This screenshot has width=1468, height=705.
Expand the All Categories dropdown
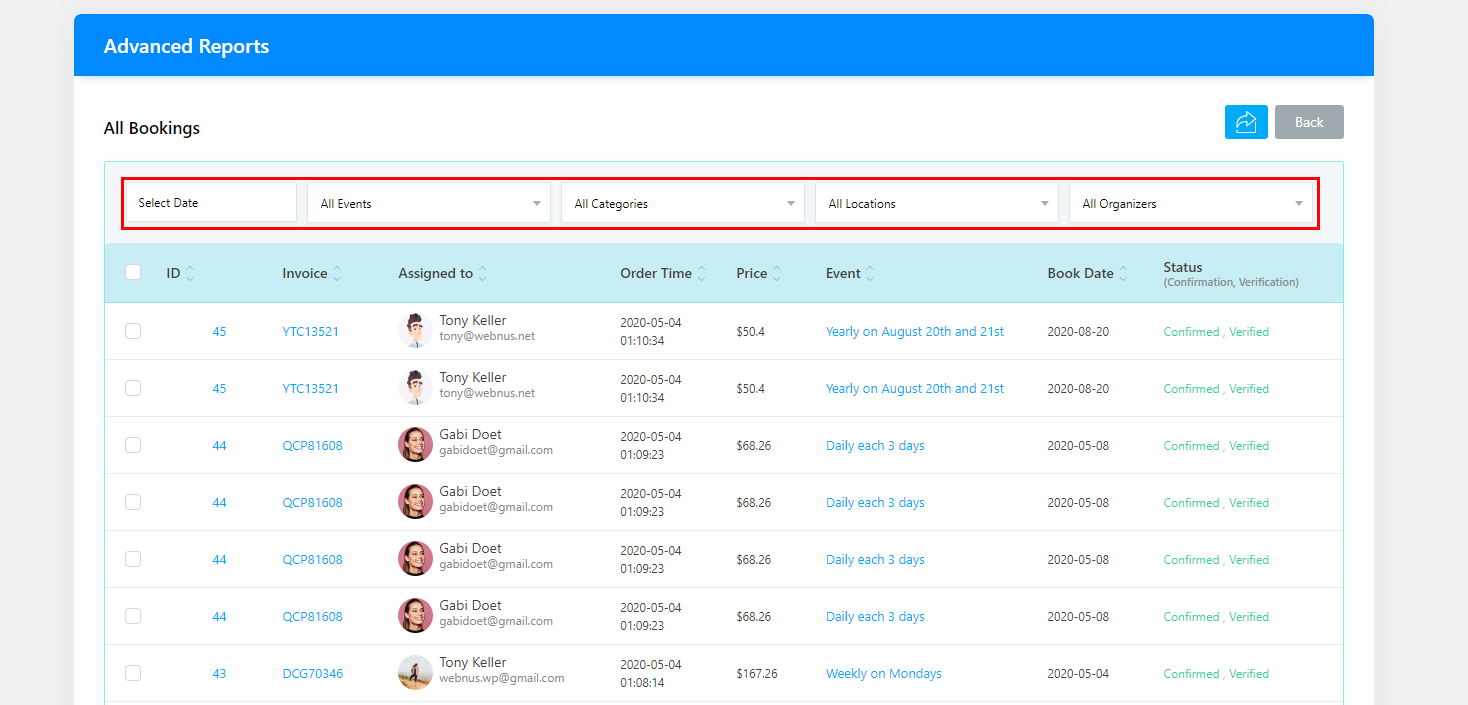tap(683, 203)
